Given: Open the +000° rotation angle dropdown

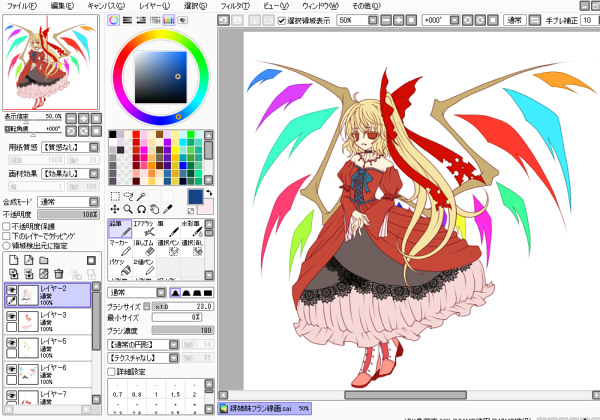Looking at the screenshot, I should click(454, 20).
